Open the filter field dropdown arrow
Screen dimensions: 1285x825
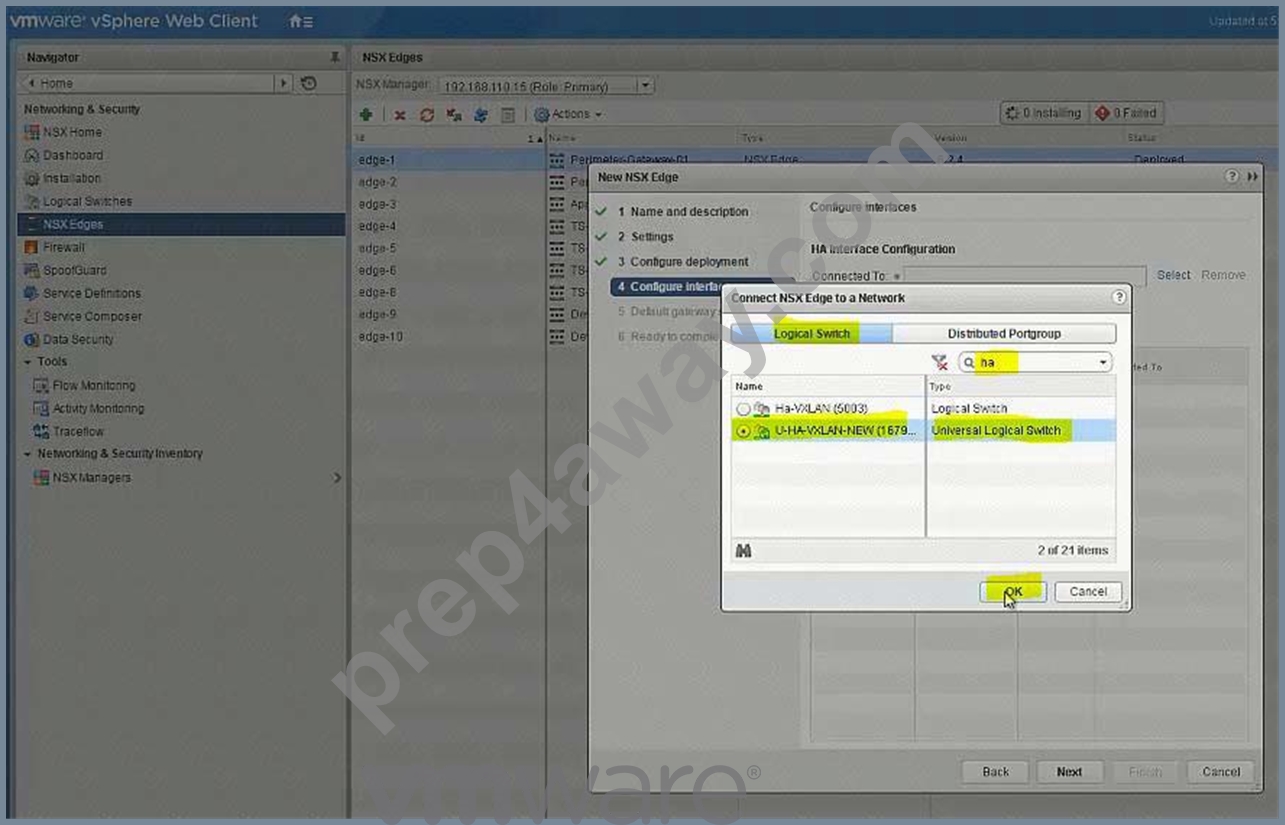(1103, 363)
